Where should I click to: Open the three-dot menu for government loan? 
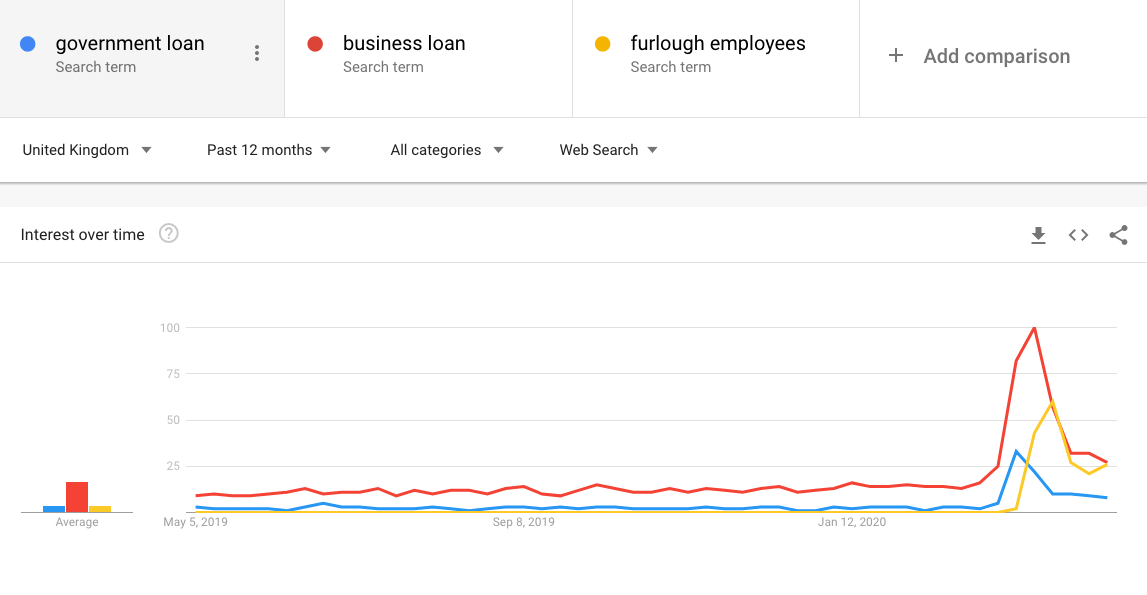coord(257,54)
